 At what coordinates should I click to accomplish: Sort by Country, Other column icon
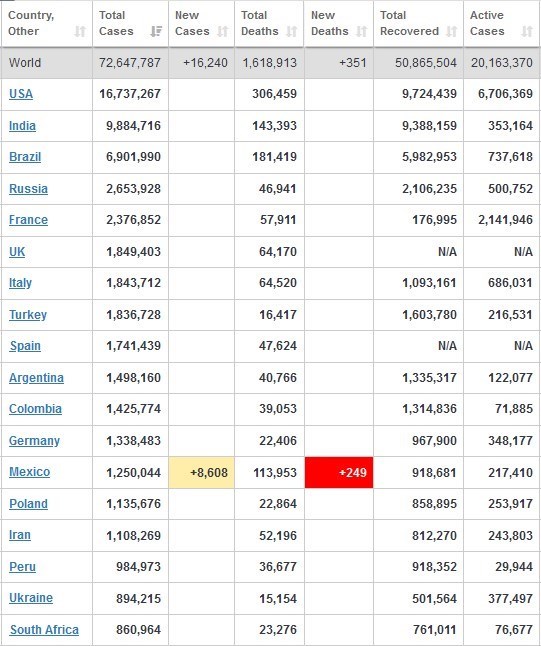[x=80, y=31]
